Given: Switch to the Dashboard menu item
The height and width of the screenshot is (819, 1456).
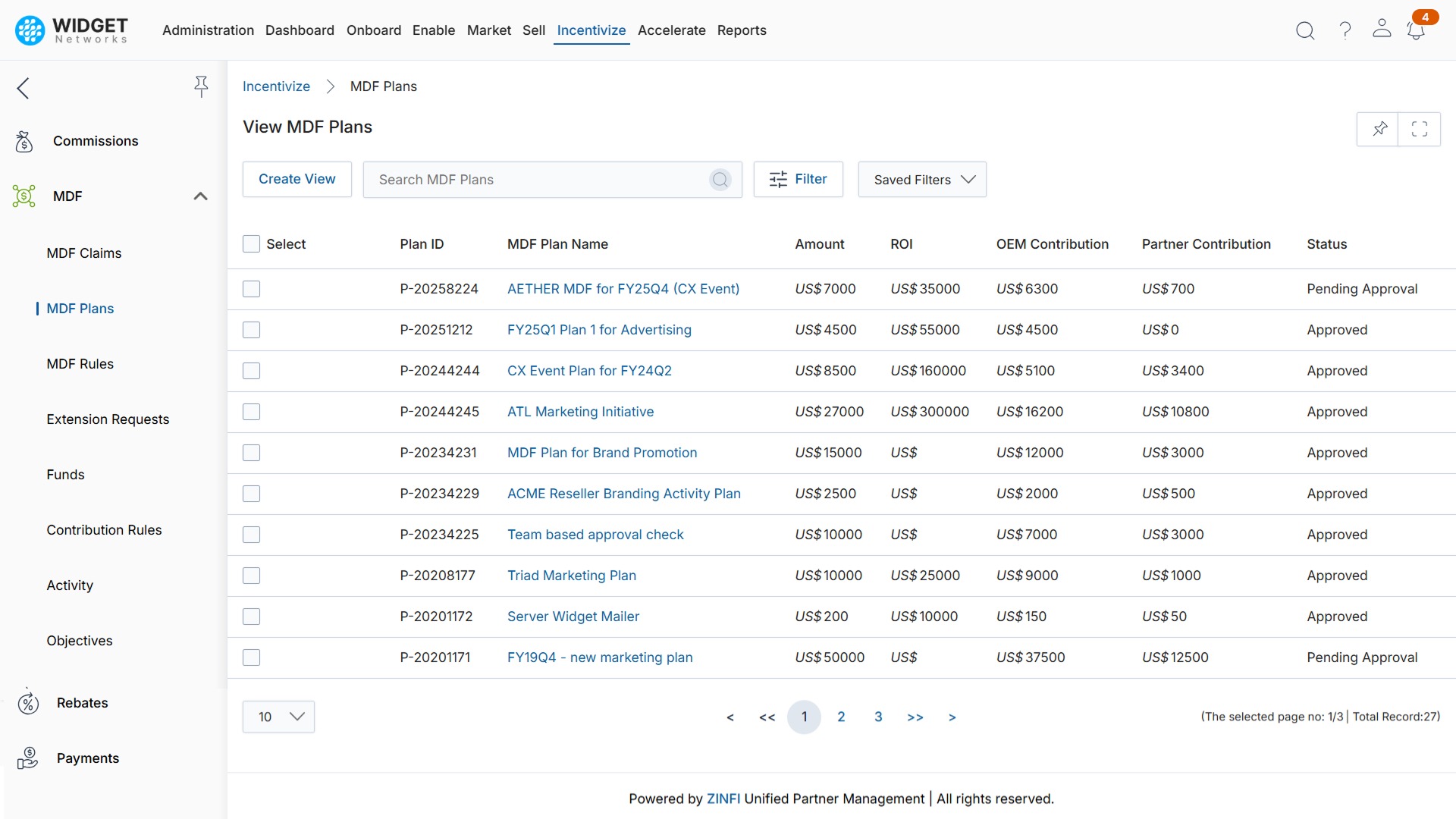Looking at the screenshot, I should tap(300, 30).
